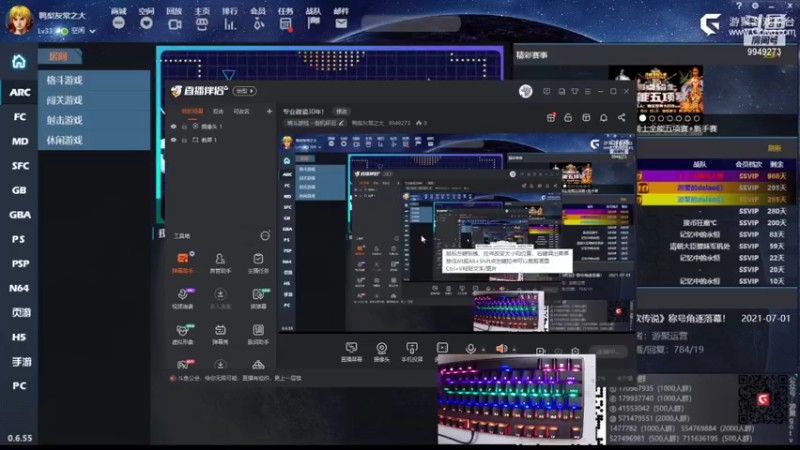The width and height of the screenshot is (800, 450).
Task: Add a screen capture source in 直播伴侣
Action: coord(351,352)
